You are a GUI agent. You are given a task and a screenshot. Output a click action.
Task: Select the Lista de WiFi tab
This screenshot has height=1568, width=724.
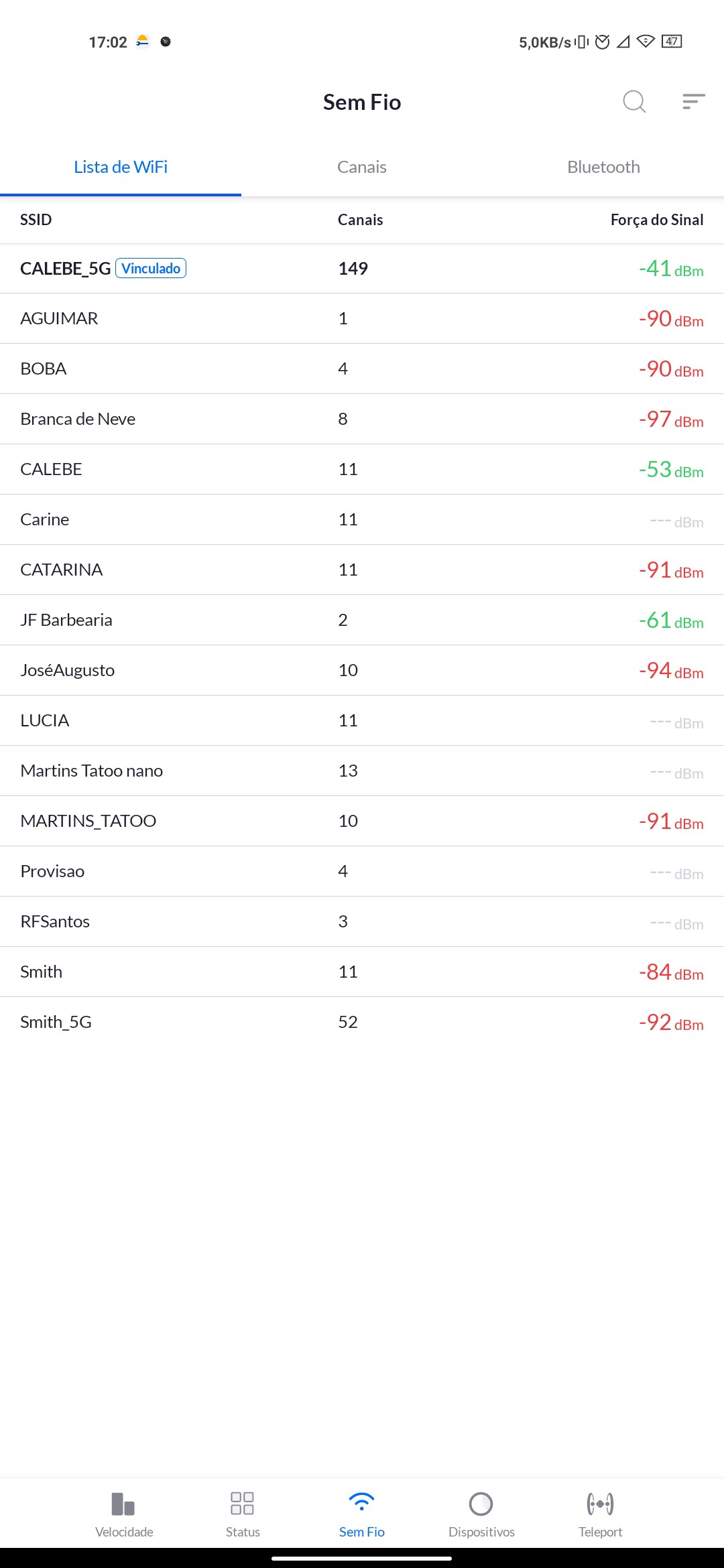coord(121,167)
